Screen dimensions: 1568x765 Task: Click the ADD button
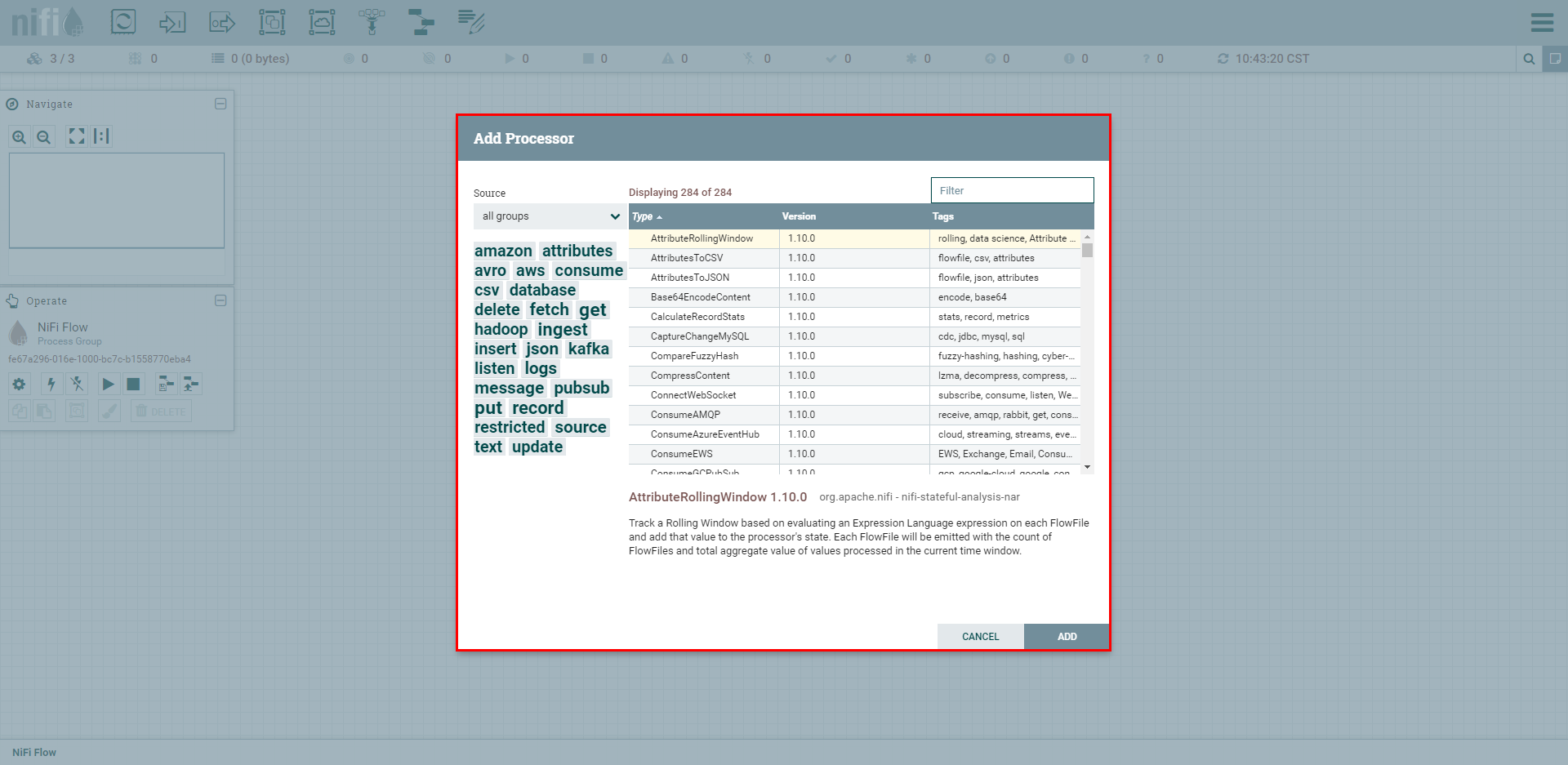click(1067, 637)
